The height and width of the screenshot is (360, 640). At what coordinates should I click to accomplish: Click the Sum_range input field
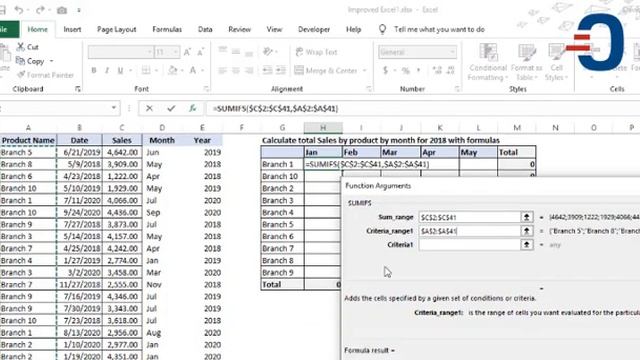[x=469, y=217]
